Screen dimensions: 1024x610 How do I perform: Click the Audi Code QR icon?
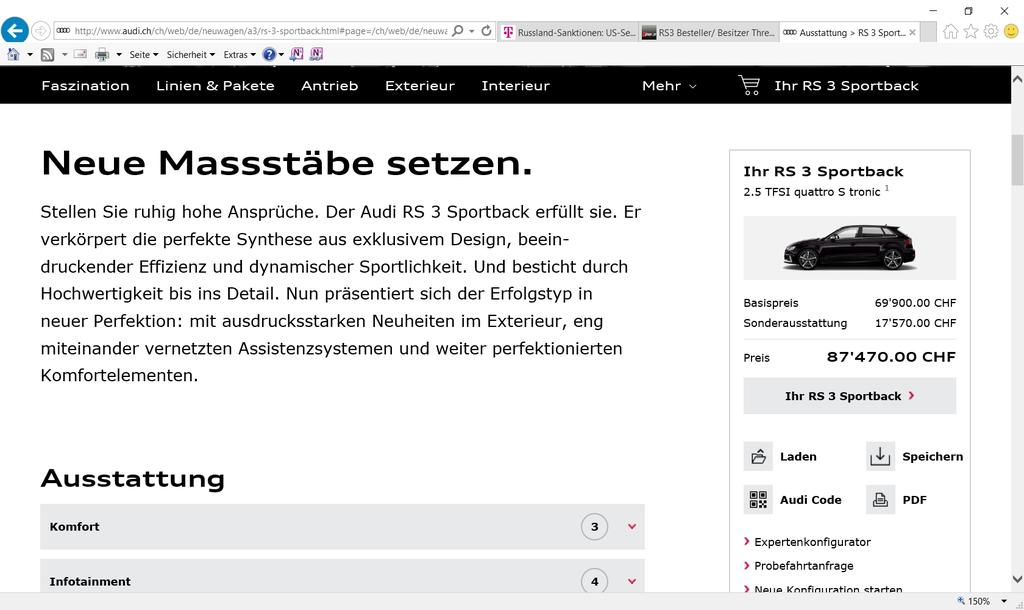point(758,500)
